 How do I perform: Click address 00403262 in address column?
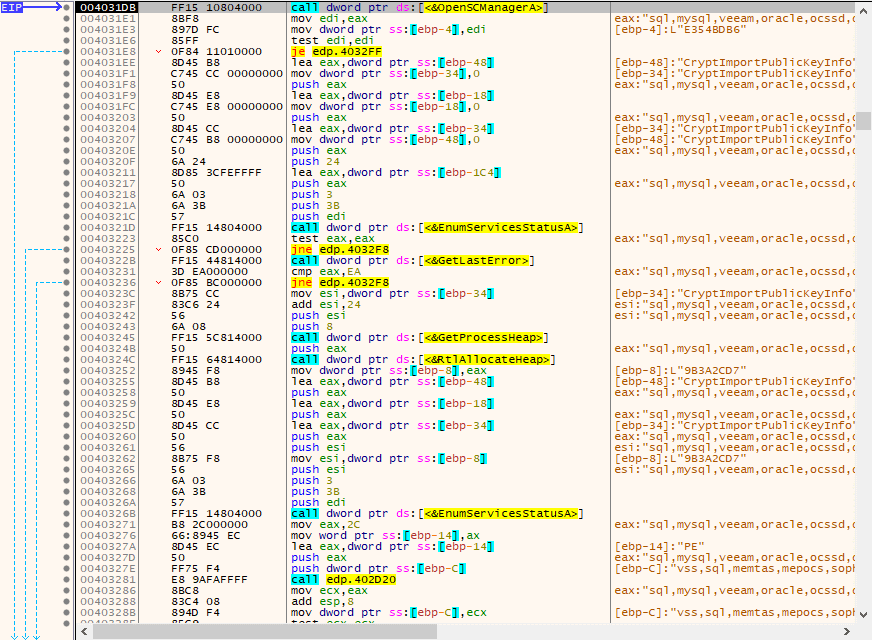point(108,458)
